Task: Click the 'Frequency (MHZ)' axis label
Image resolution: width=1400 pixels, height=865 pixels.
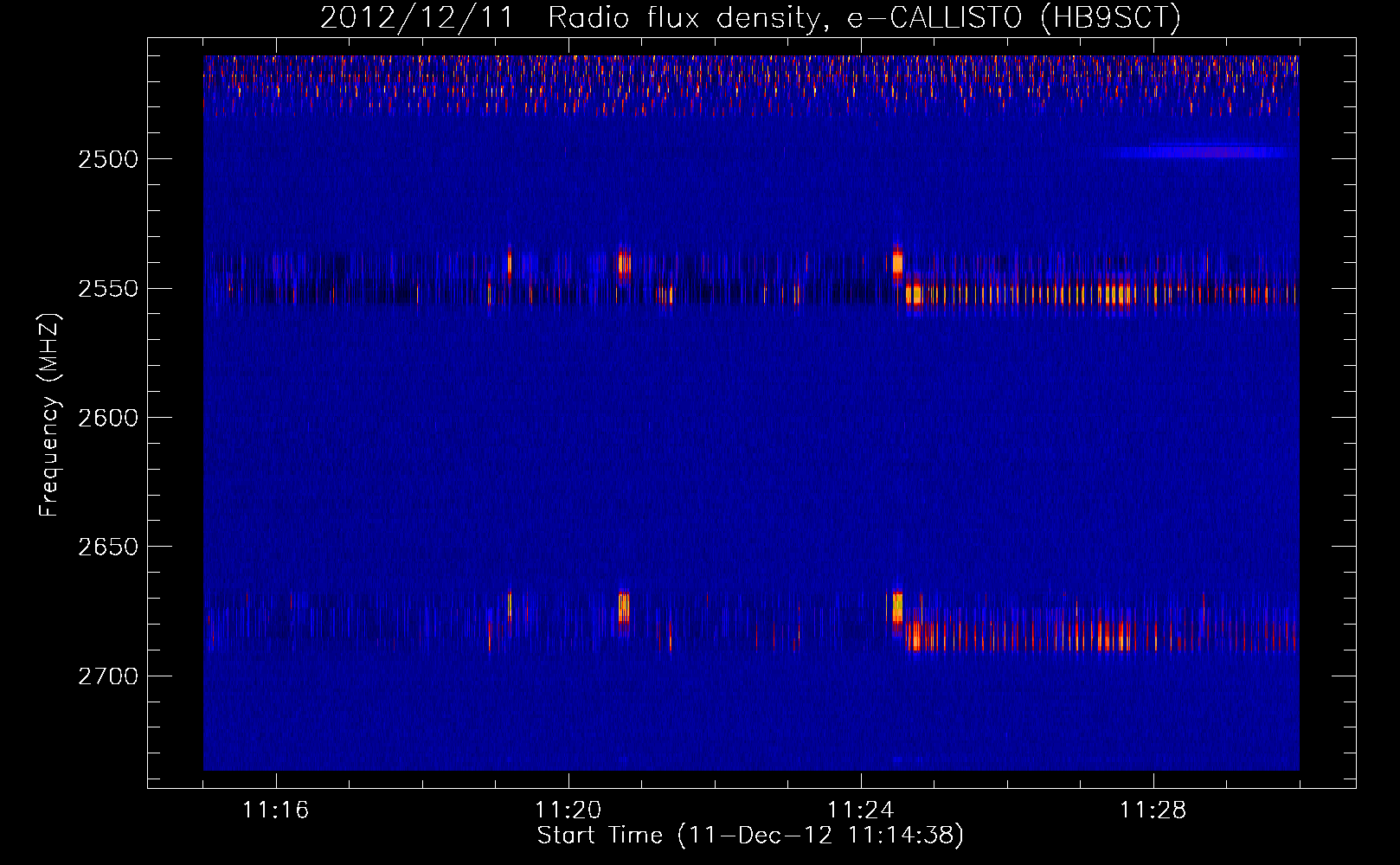Action: point(49,415)
